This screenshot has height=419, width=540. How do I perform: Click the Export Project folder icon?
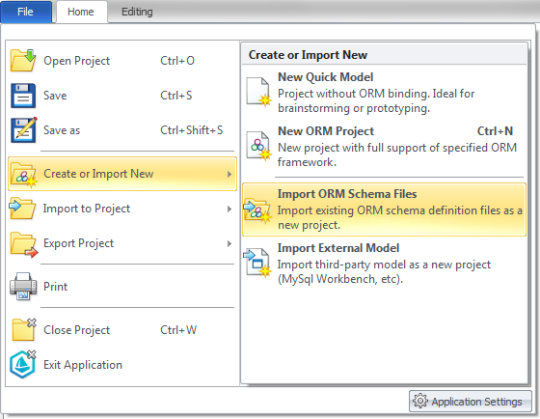click(23, 244)
